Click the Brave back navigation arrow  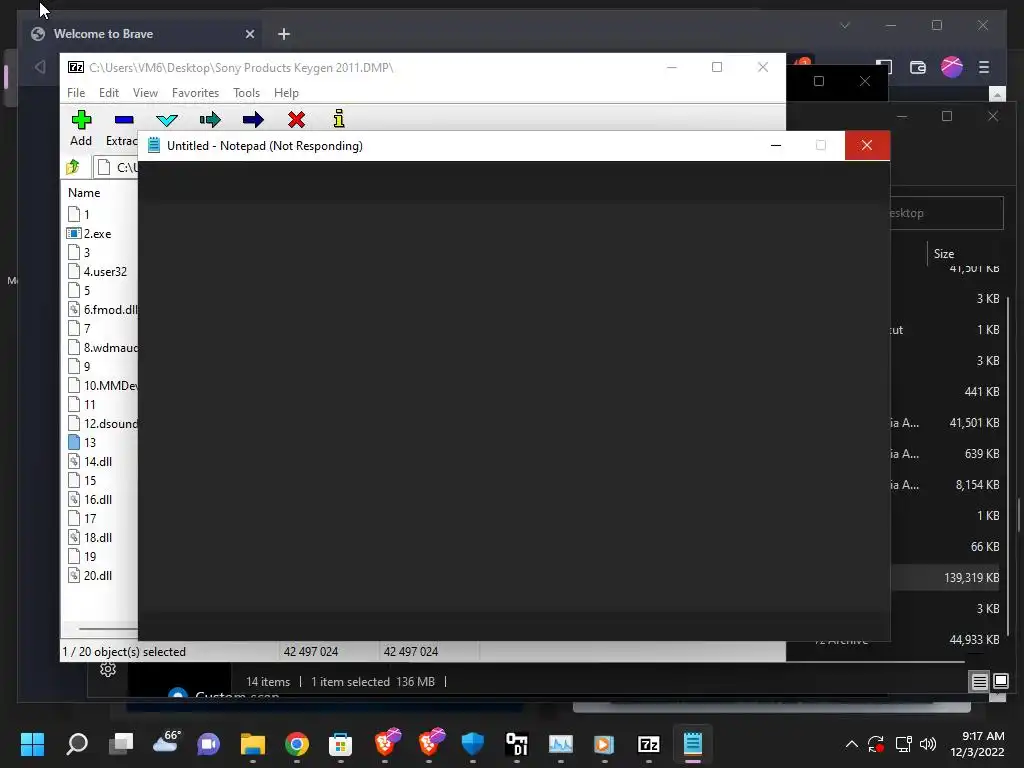click(40, 67)
